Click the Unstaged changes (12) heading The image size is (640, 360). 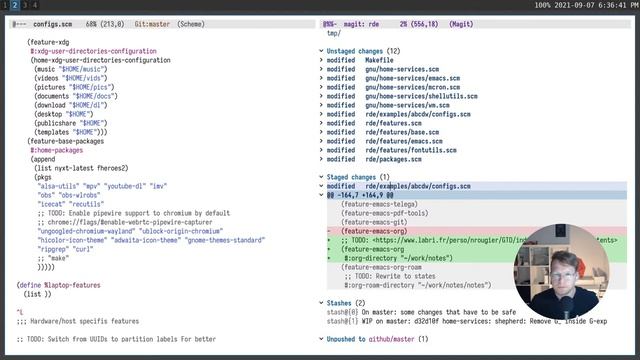363,51
